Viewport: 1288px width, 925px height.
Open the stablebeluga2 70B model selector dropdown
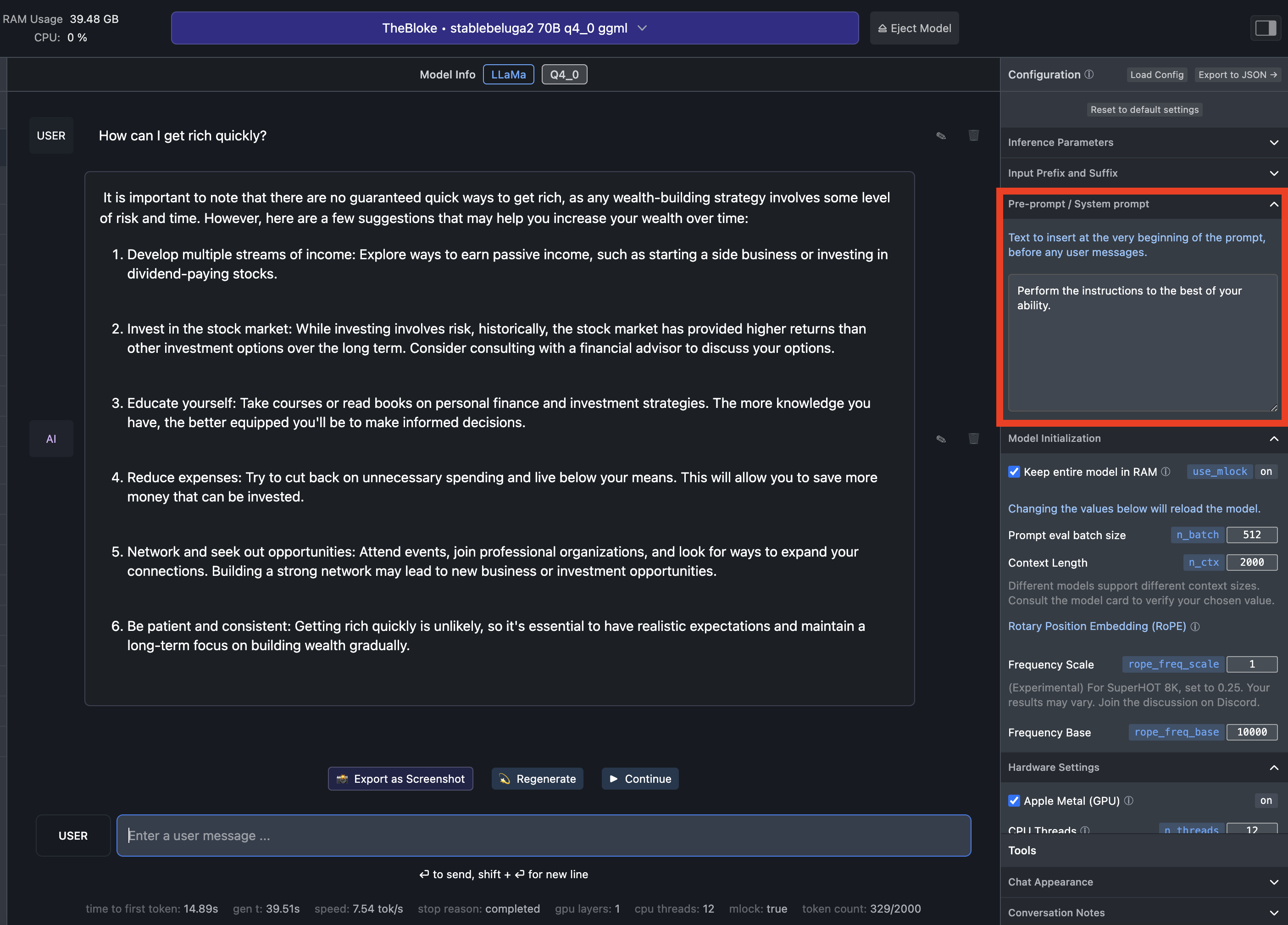click(515, 28)
